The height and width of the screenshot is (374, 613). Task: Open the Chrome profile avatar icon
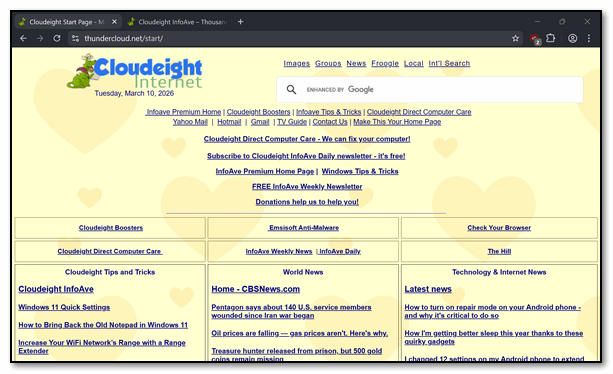click(x=572, y=38)
